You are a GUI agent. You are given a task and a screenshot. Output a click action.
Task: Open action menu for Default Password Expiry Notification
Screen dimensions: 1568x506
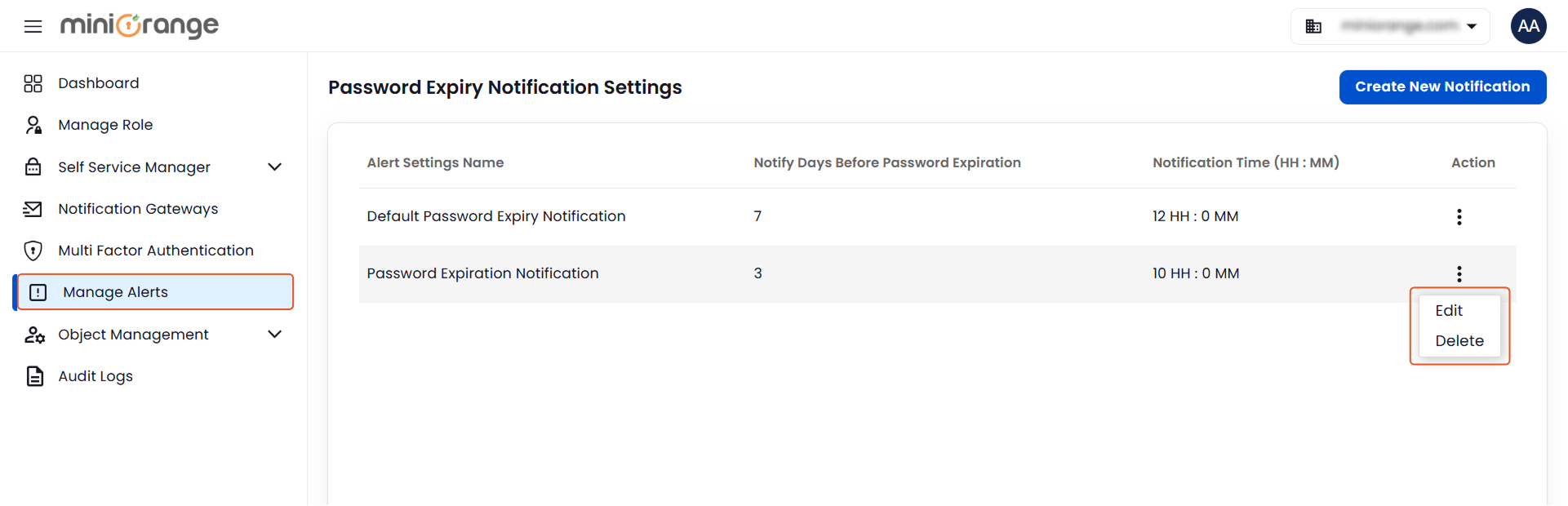pos(1459,216)
